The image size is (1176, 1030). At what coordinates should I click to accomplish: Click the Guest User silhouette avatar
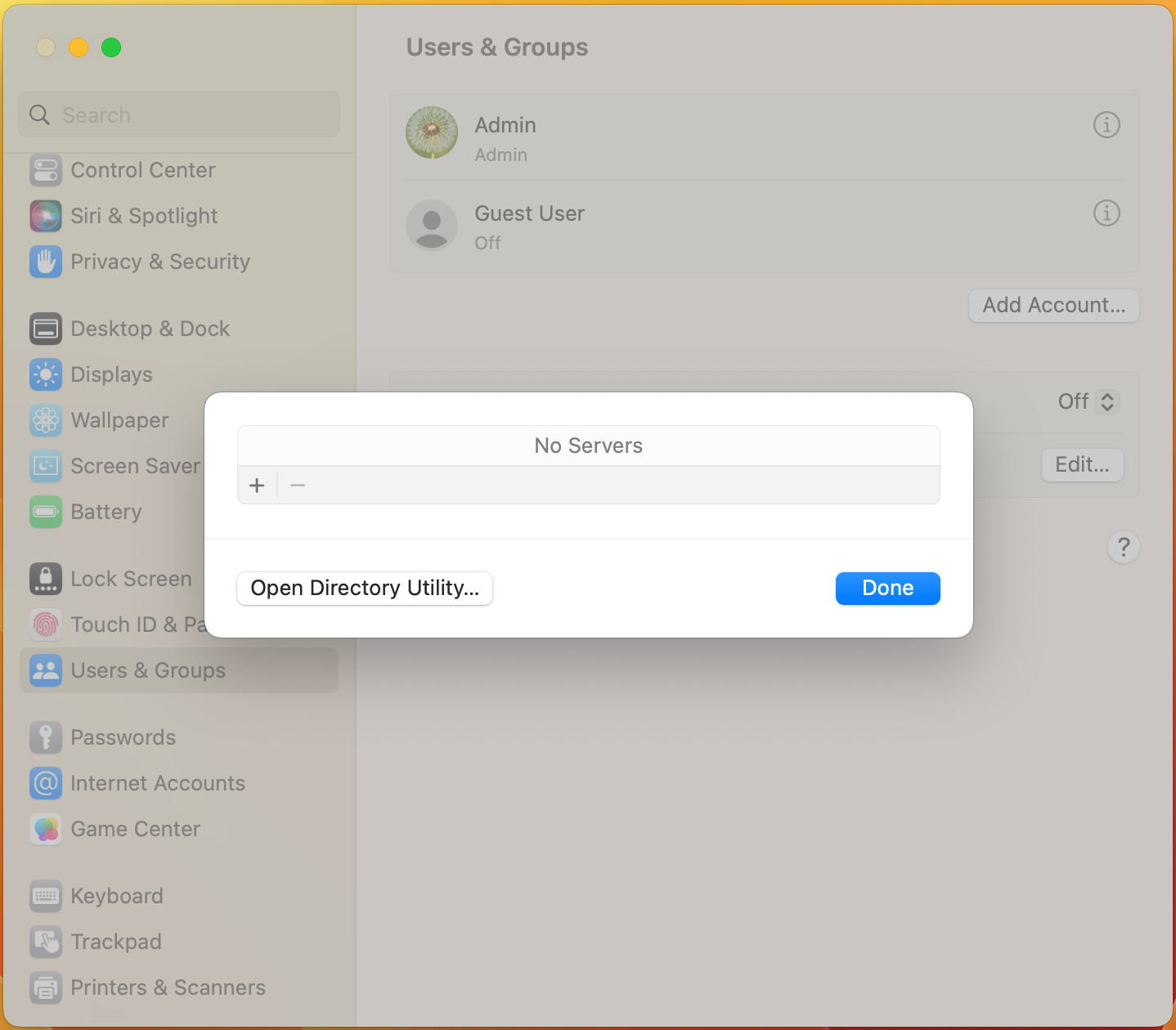[432, 225]
